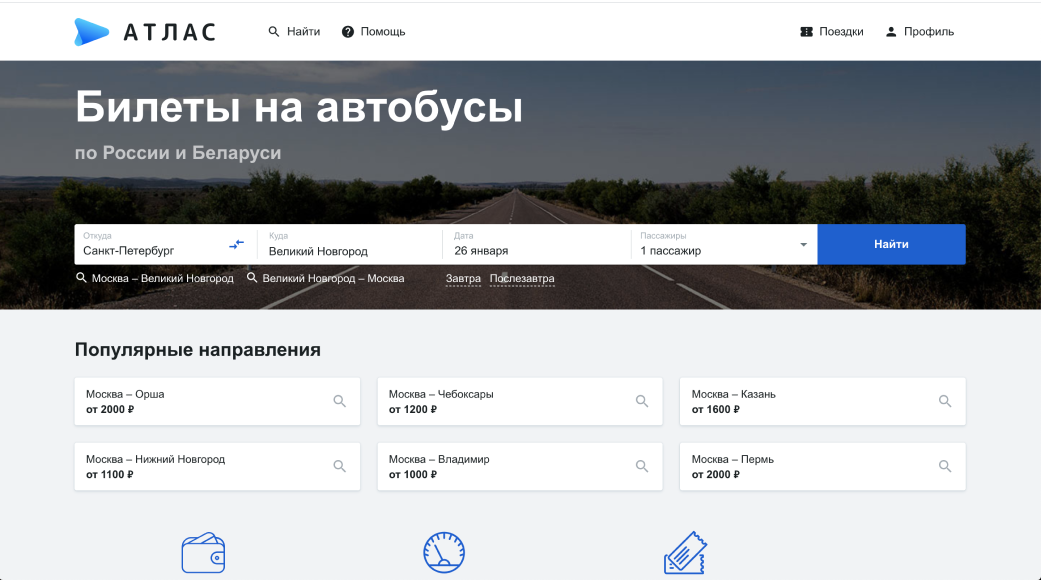Click the price от 1100 ₽
This screenshot has width=1041, height=580.
coord(110,474)
